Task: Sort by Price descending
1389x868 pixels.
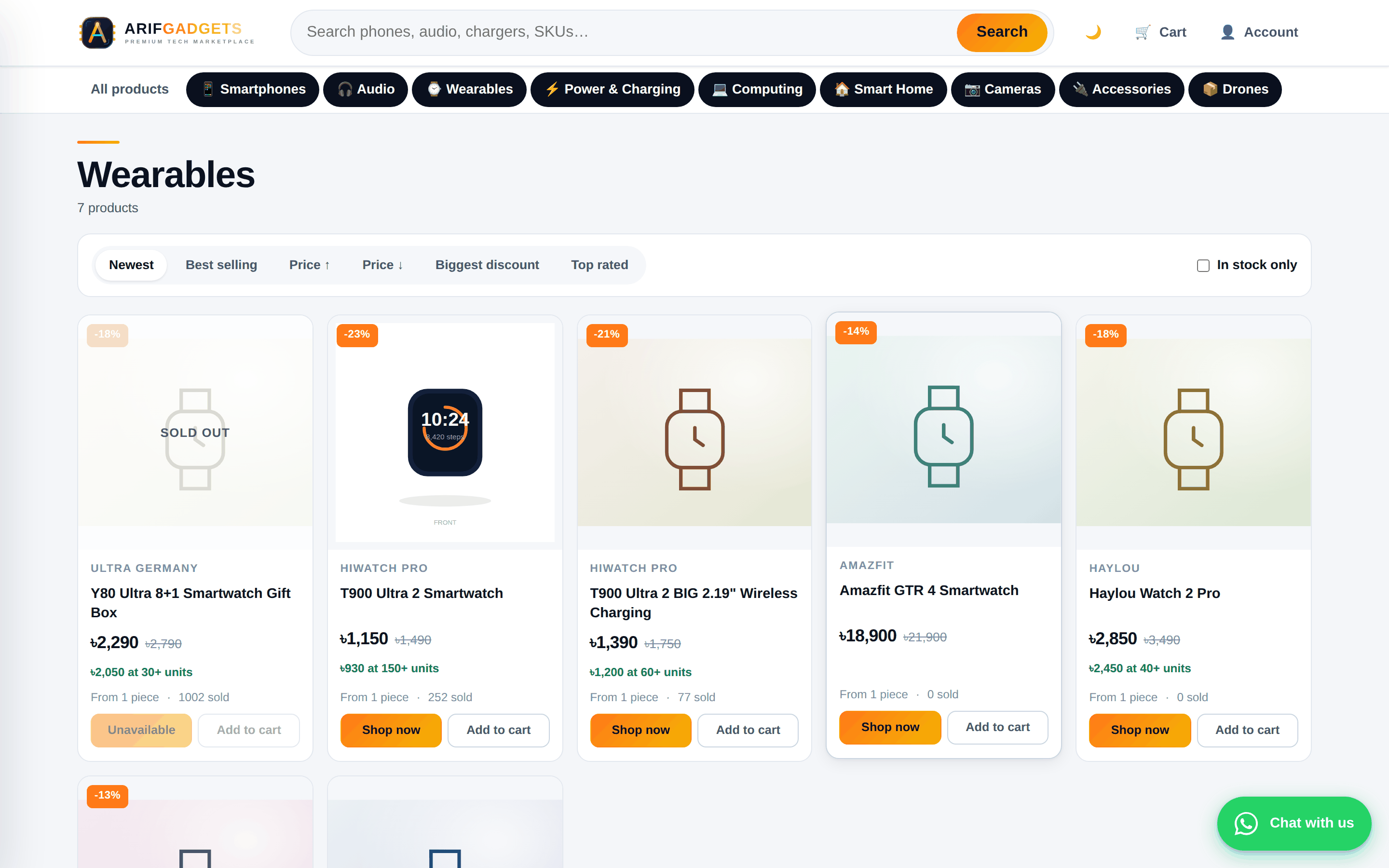Action: 383,265
